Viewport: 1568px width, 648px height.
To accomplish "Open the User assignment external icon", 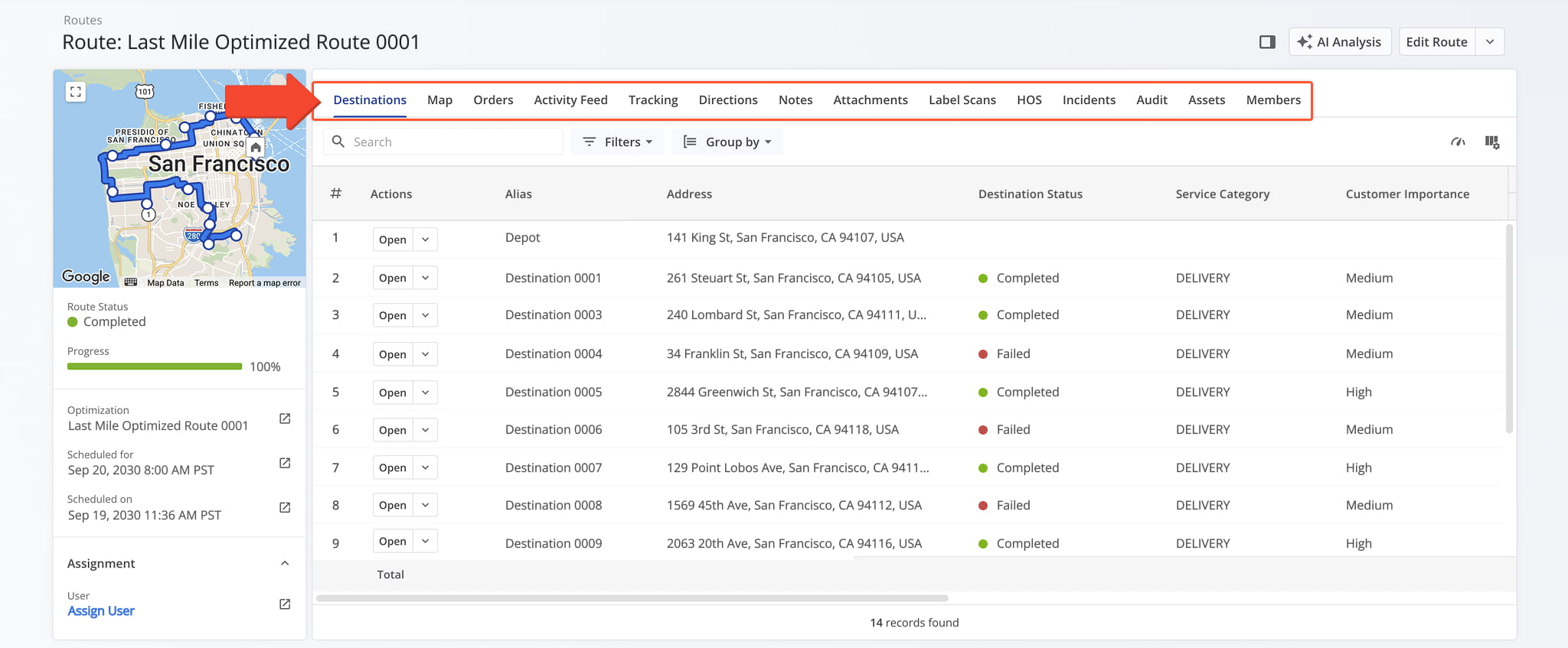I will [285, 604].
